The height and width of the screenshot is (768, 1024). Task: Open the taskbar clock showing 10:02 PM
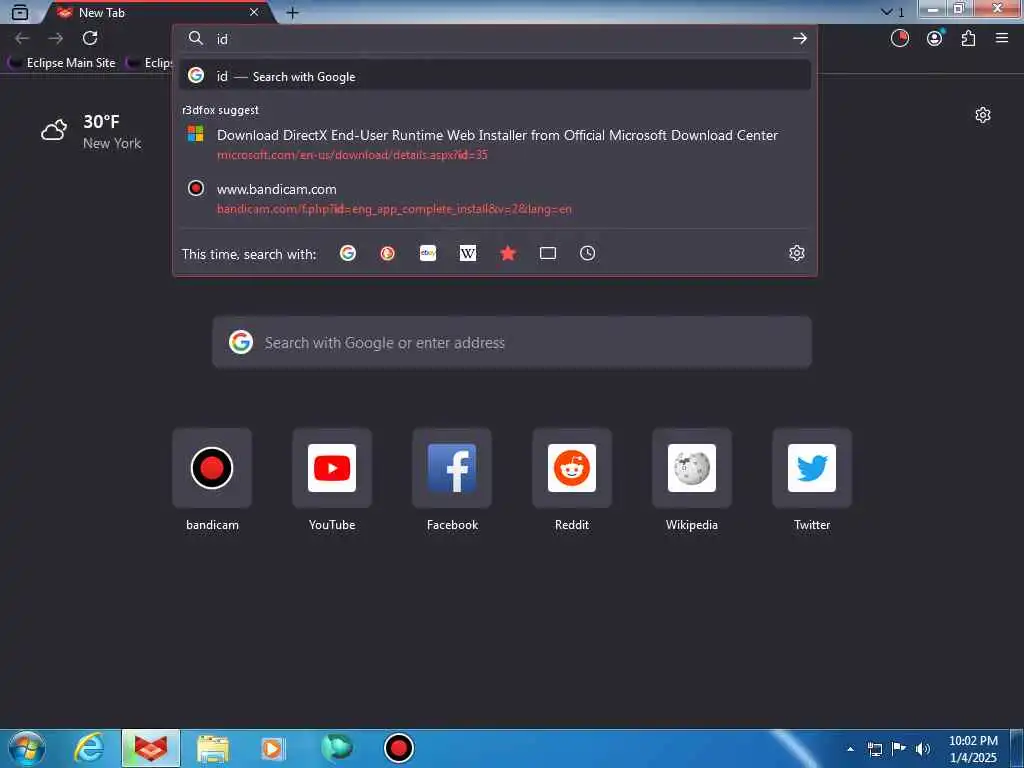click(973, 749)
